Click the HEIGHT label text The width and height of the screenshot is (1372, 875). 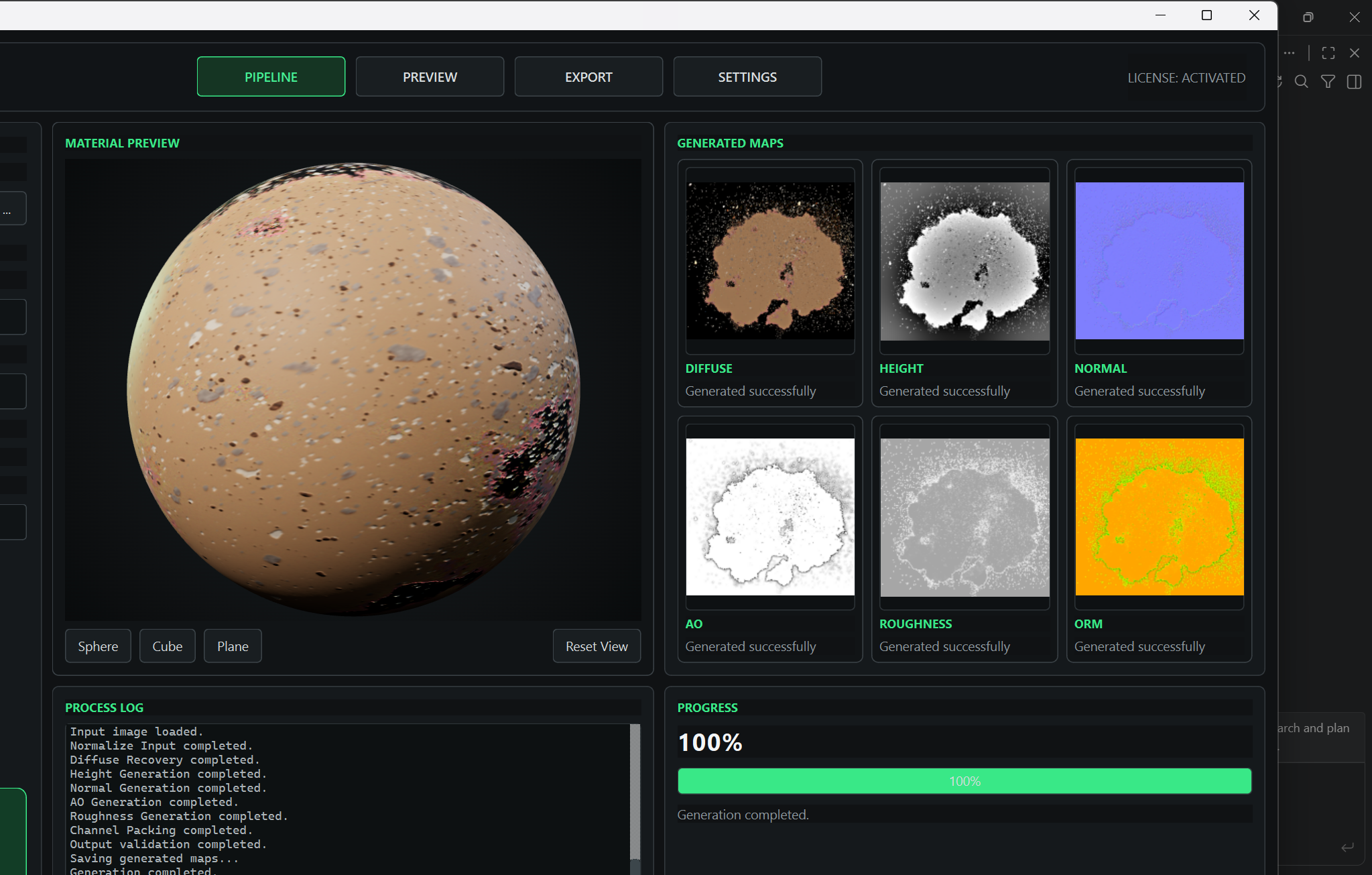click(901, 368)
